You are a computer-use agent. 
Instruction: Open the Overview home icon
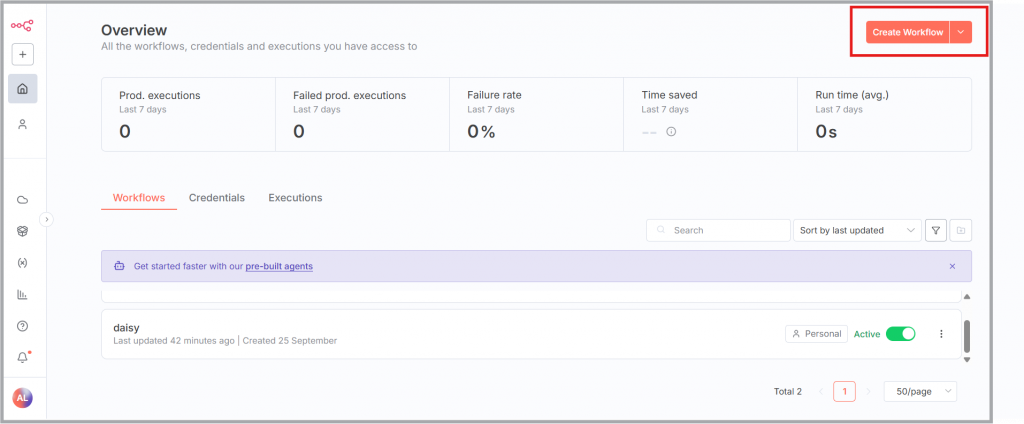[x=23, y=89]
